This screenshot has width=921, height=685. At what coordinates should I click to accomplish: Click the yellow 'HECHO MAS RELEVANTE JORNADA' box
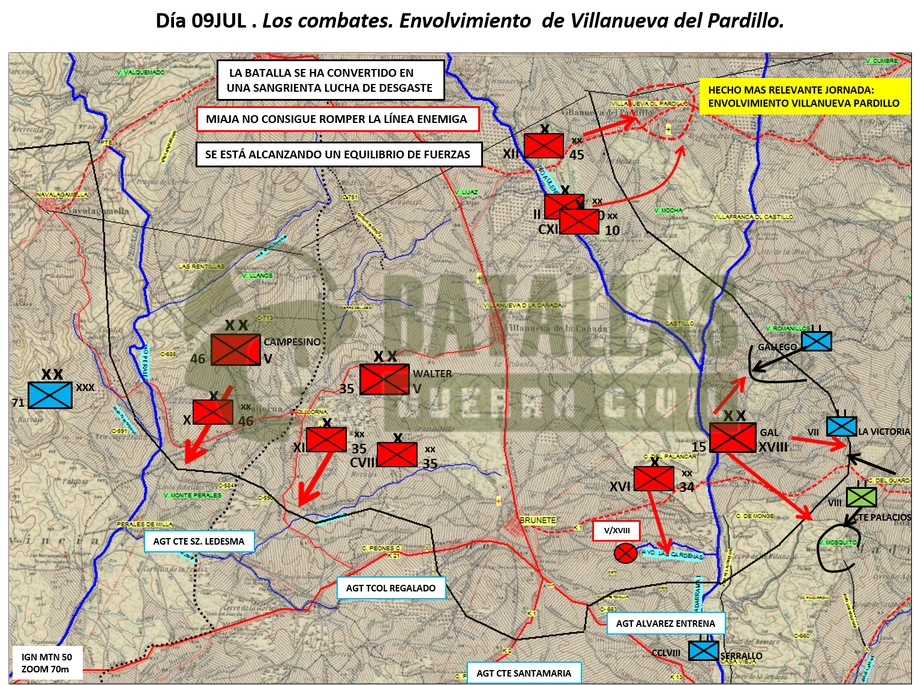pyautogui.click(x=803, y=97)
